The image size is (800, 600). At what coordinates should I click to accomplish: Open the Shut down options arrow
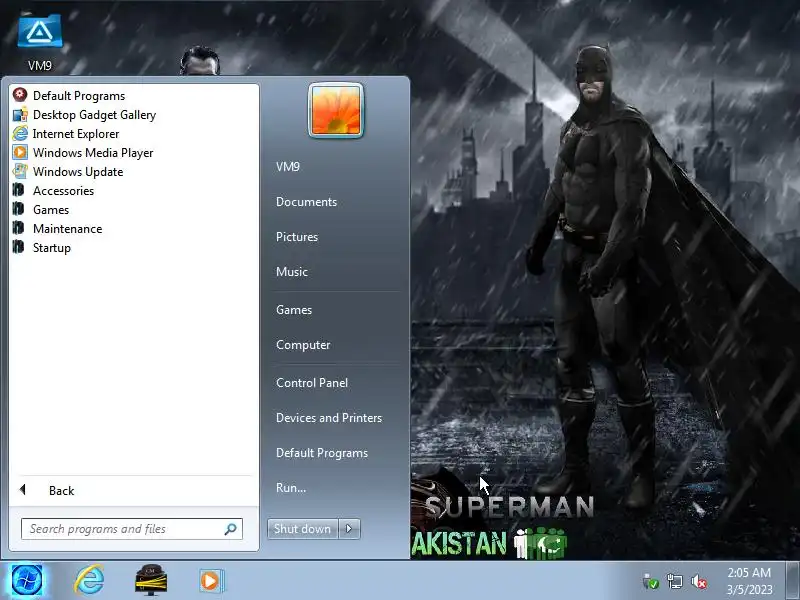pos(349,529)
